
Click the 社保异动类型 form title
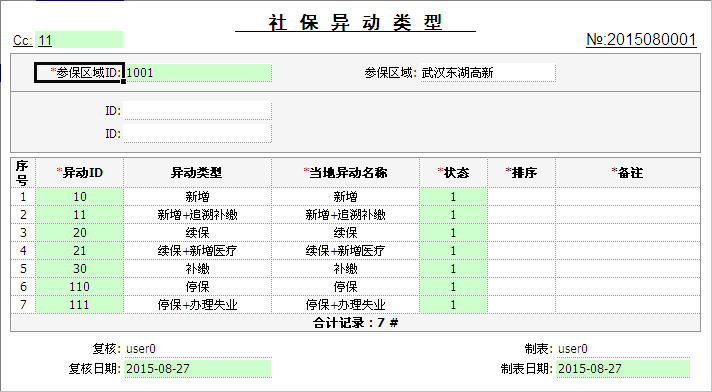355,22
